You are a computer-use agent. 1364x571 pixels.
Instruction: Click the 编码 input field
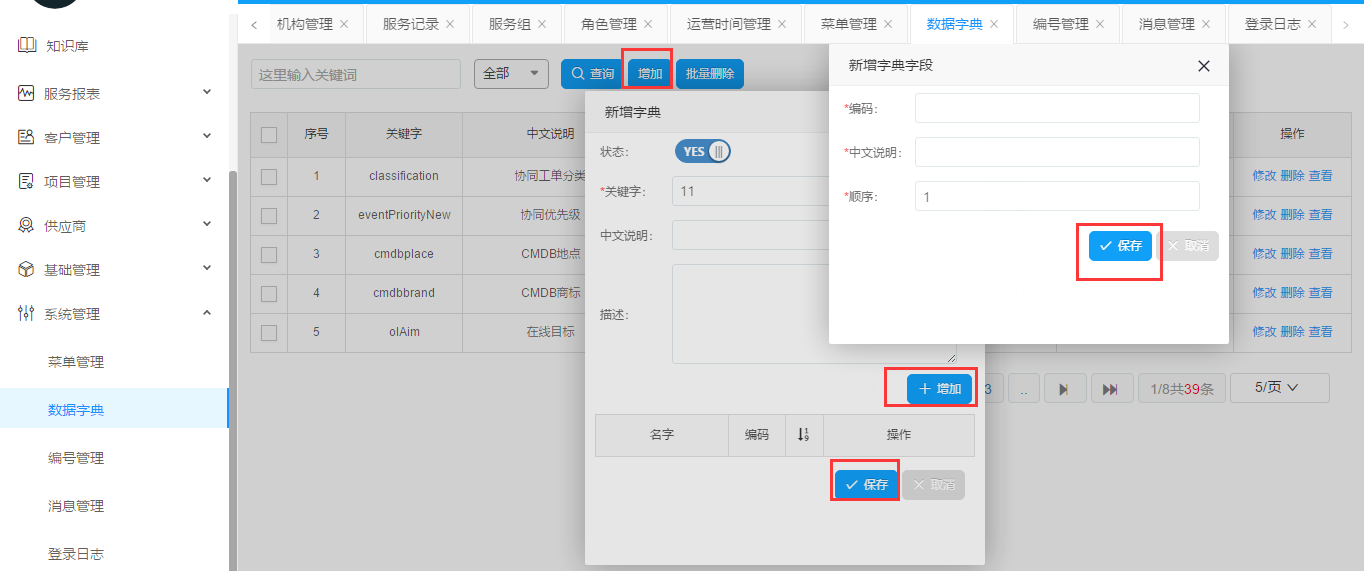coord(1056,108)
